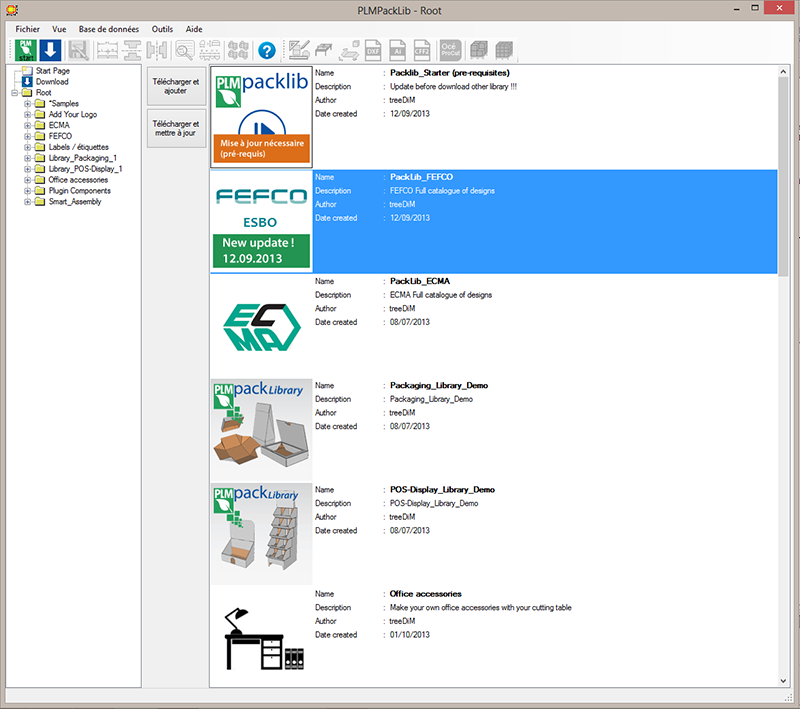Click the library list scroll down arrow
Screen dimensions: 800x709
(783, 681)
